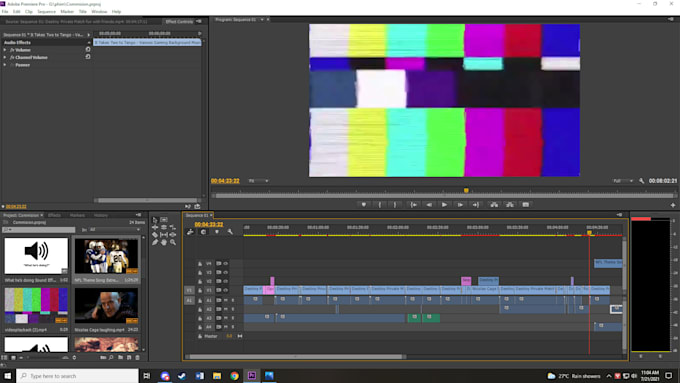
Task: Open the Full playback resolution dropdown
Action: (x=623, y=181)
